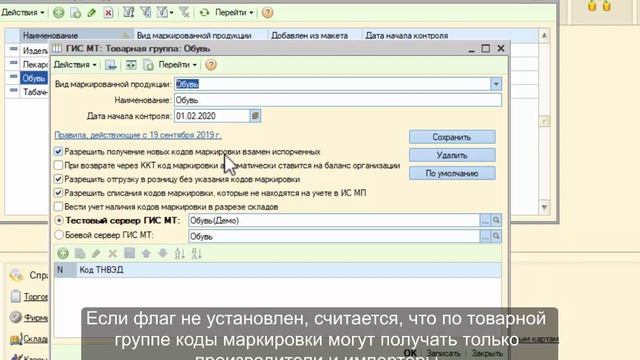
Task: Click the copy row icon above the Код ТНВЭД table
Action: 80,253
